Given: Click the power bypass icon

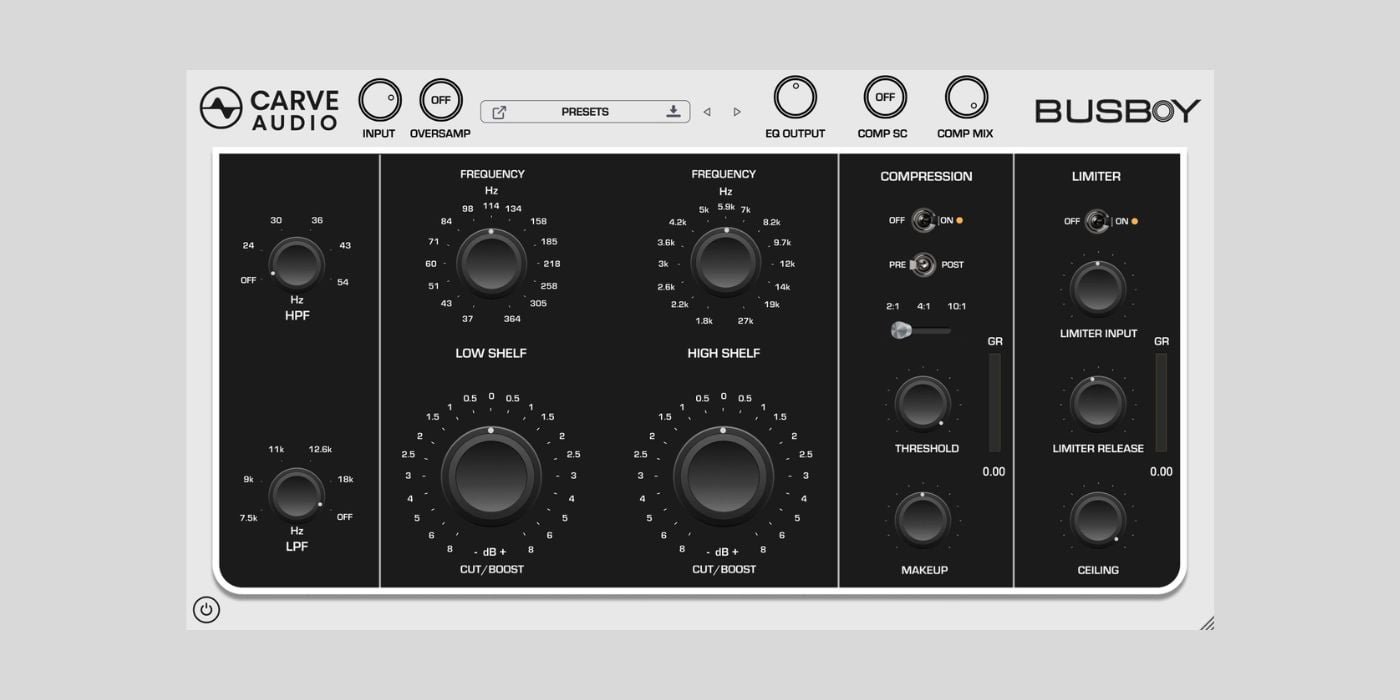Looking at the screenshot, I should pyautogui.click(x=206, y=609).
